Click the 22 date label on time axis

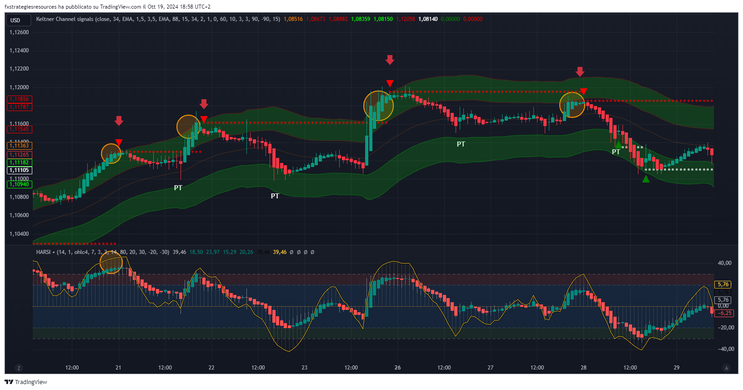tap(211, 368)
